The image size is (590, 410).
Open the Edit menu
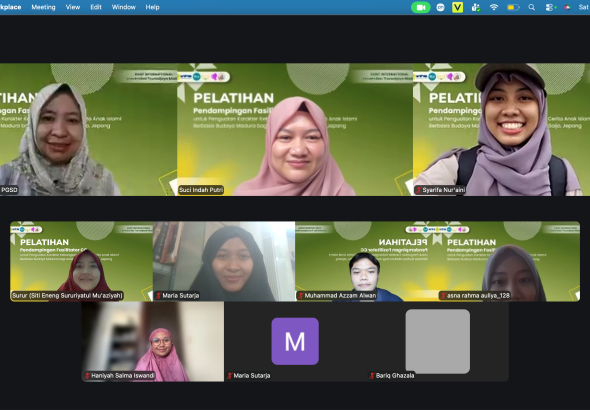coord(96,7)
